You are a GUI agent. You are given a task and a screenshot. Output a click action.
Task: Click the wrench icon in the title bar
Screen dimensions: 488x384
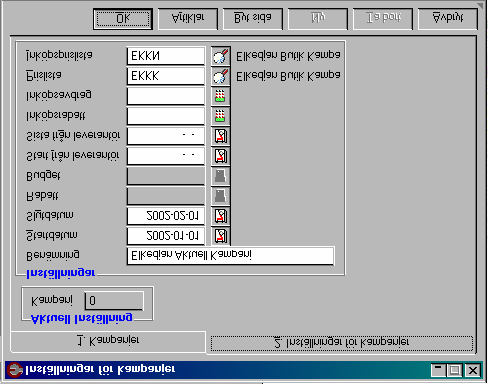14,370
